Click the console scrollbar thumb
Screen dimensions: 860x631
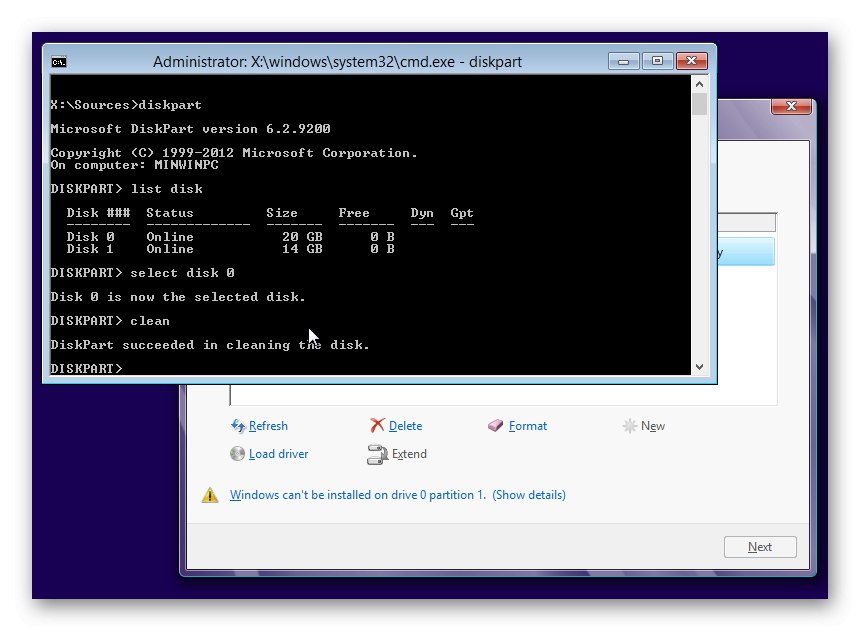[699, 104]
